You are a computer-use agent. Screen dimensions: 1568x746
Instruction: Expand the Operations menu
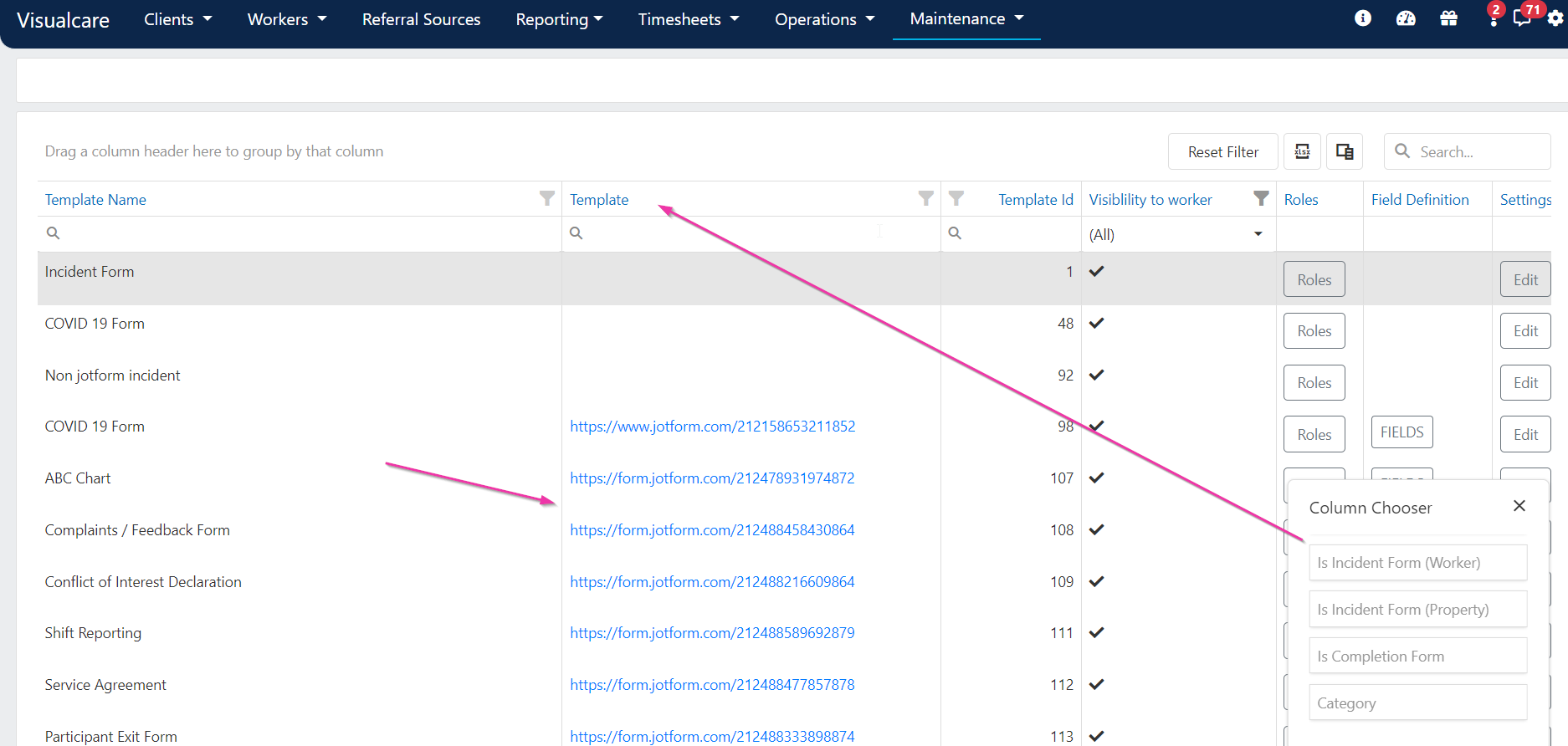tap(824, 19)
